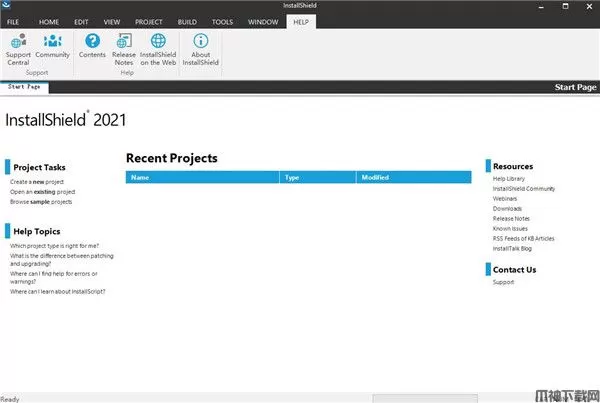Open RSS Feeds of KB Articles link
This screenshot has width=600, height=403.
coord(523,238)
